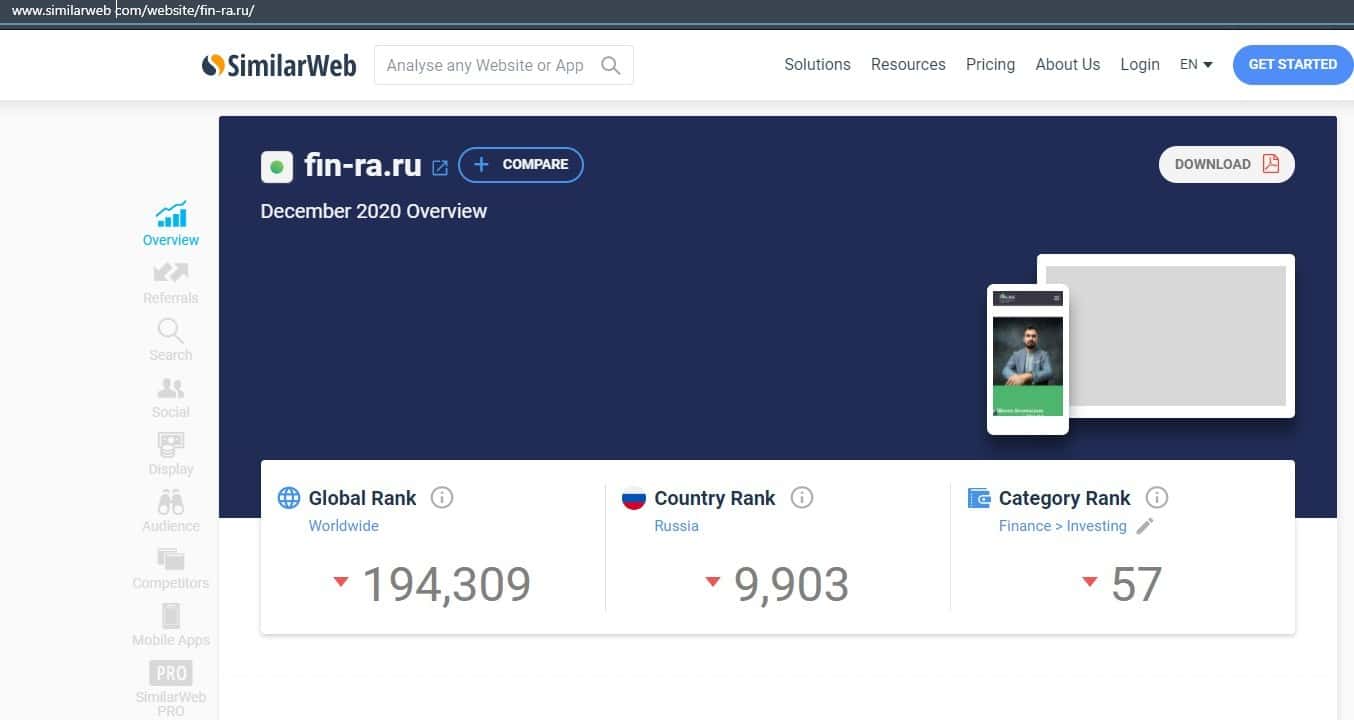The image size is (1354, 720).
Task: Click the Finance > Investing category link
Action: tap(1063, 526)
